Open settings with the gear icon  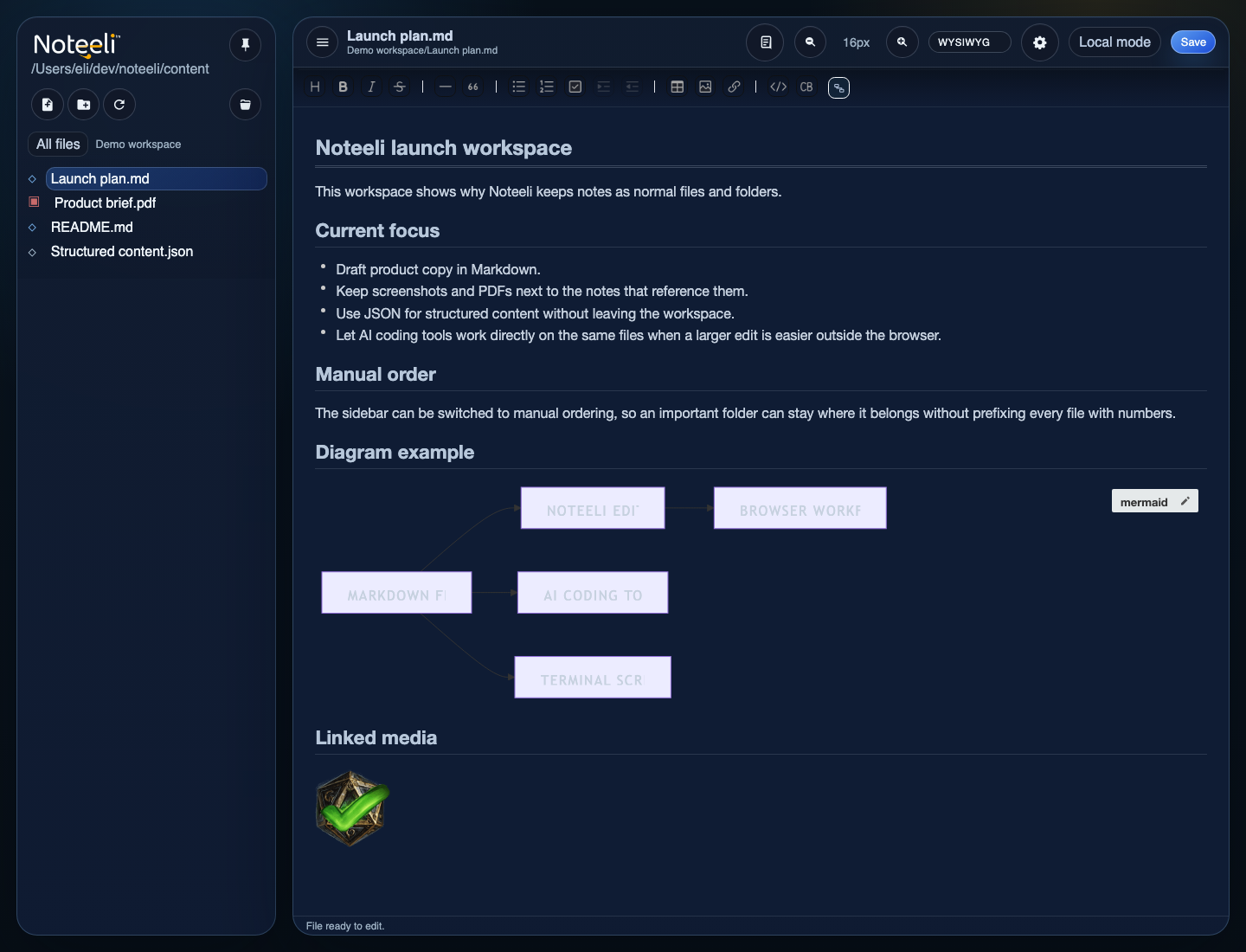[1040, 42]
